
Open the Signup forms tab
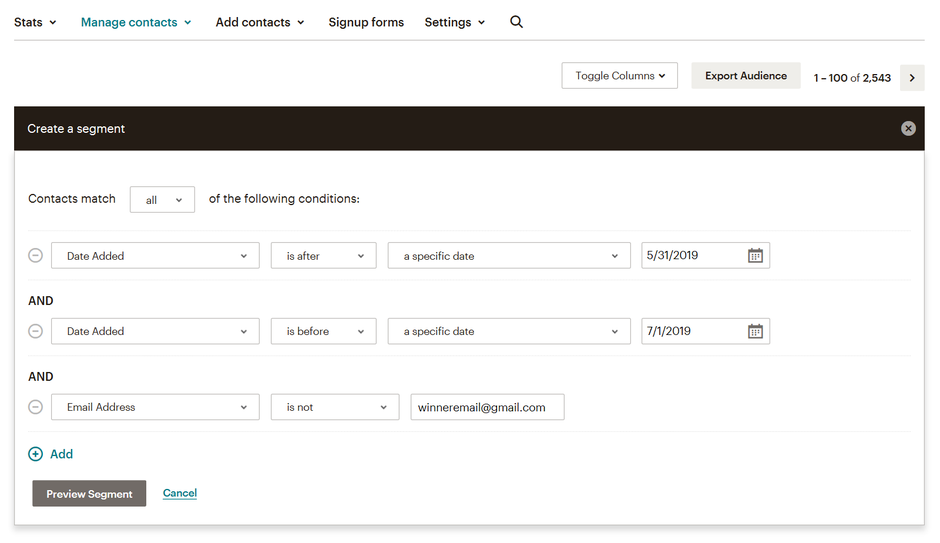[366, 22]
